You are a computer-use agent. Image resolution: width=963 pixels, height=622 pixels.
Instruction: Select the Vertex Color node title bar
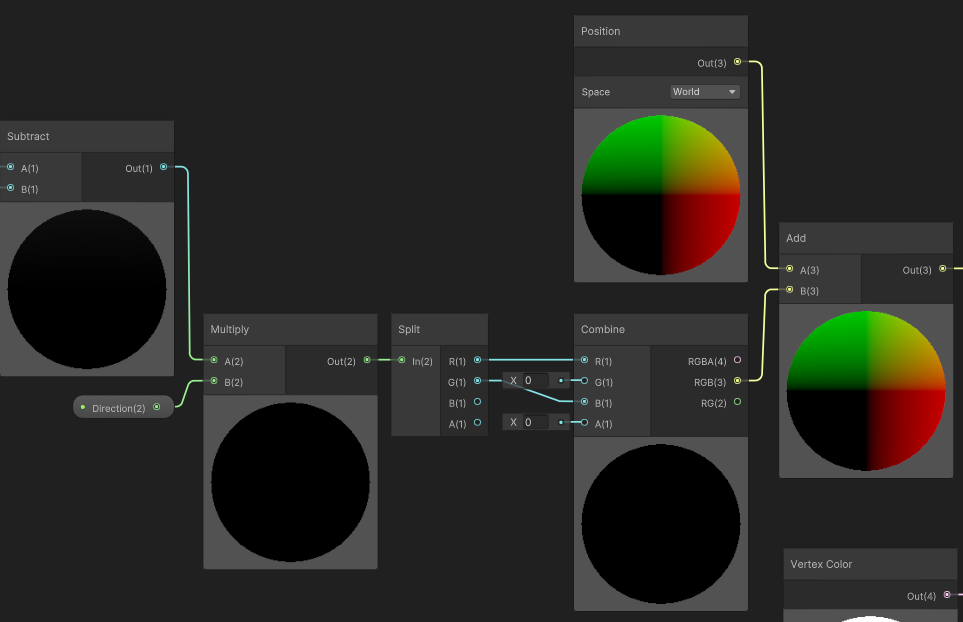[870, 564]
